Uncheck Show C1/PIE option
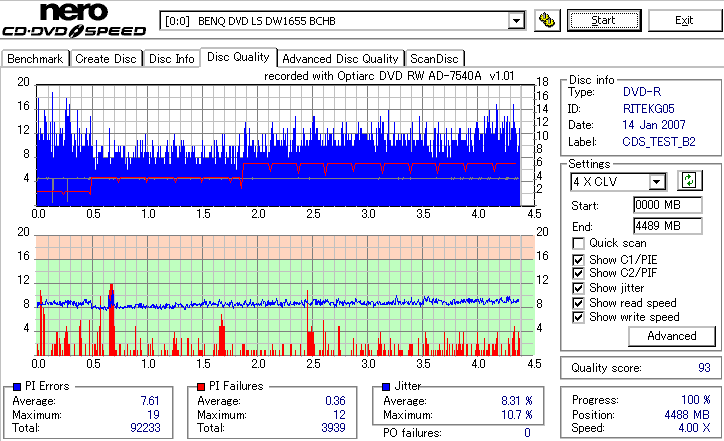Viewport: 724px width, 441px height. click(578, 260)
